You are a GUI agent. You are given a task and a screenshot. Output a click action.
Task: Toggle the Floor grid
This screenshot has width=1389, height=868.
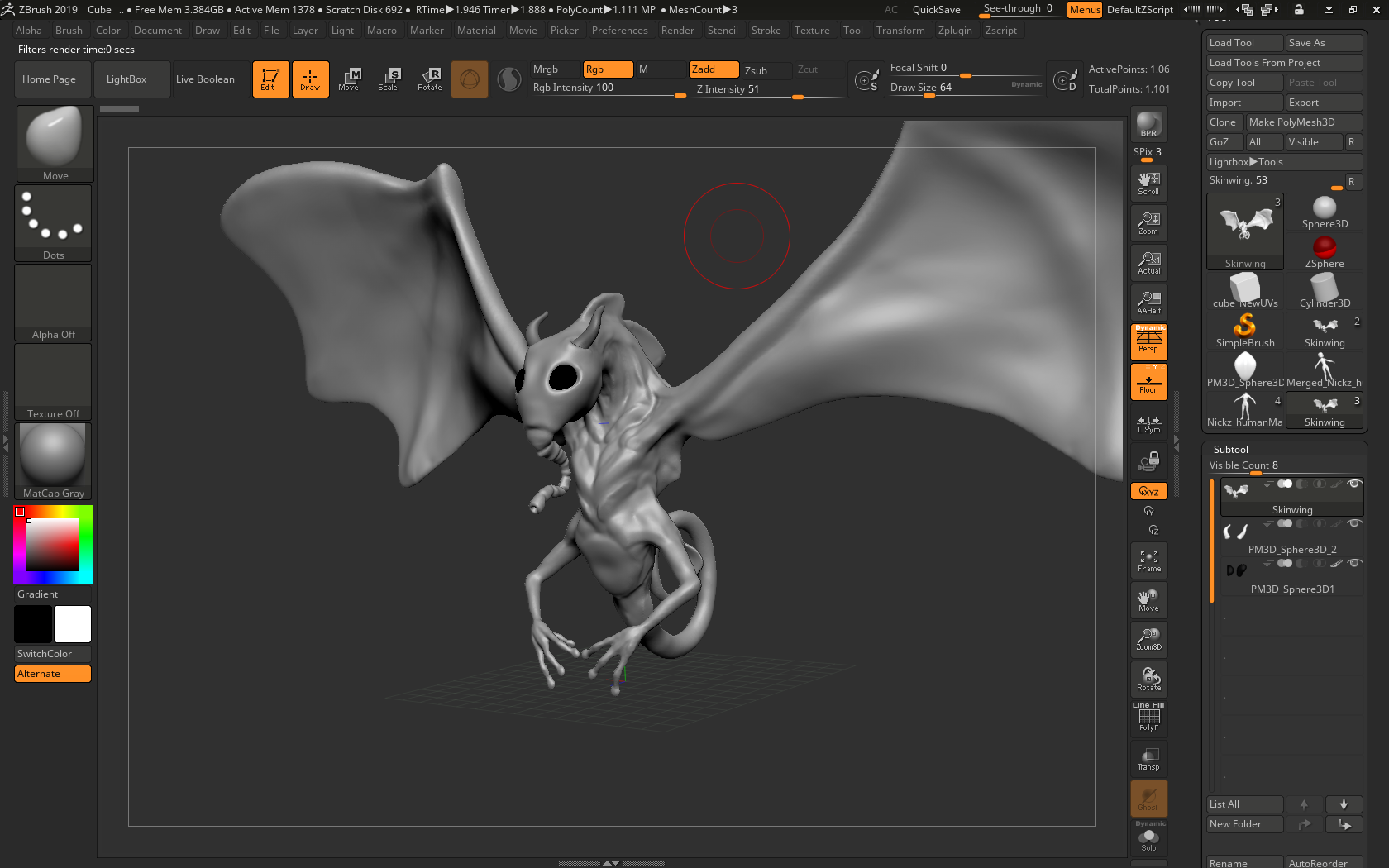click(1148, 383)
